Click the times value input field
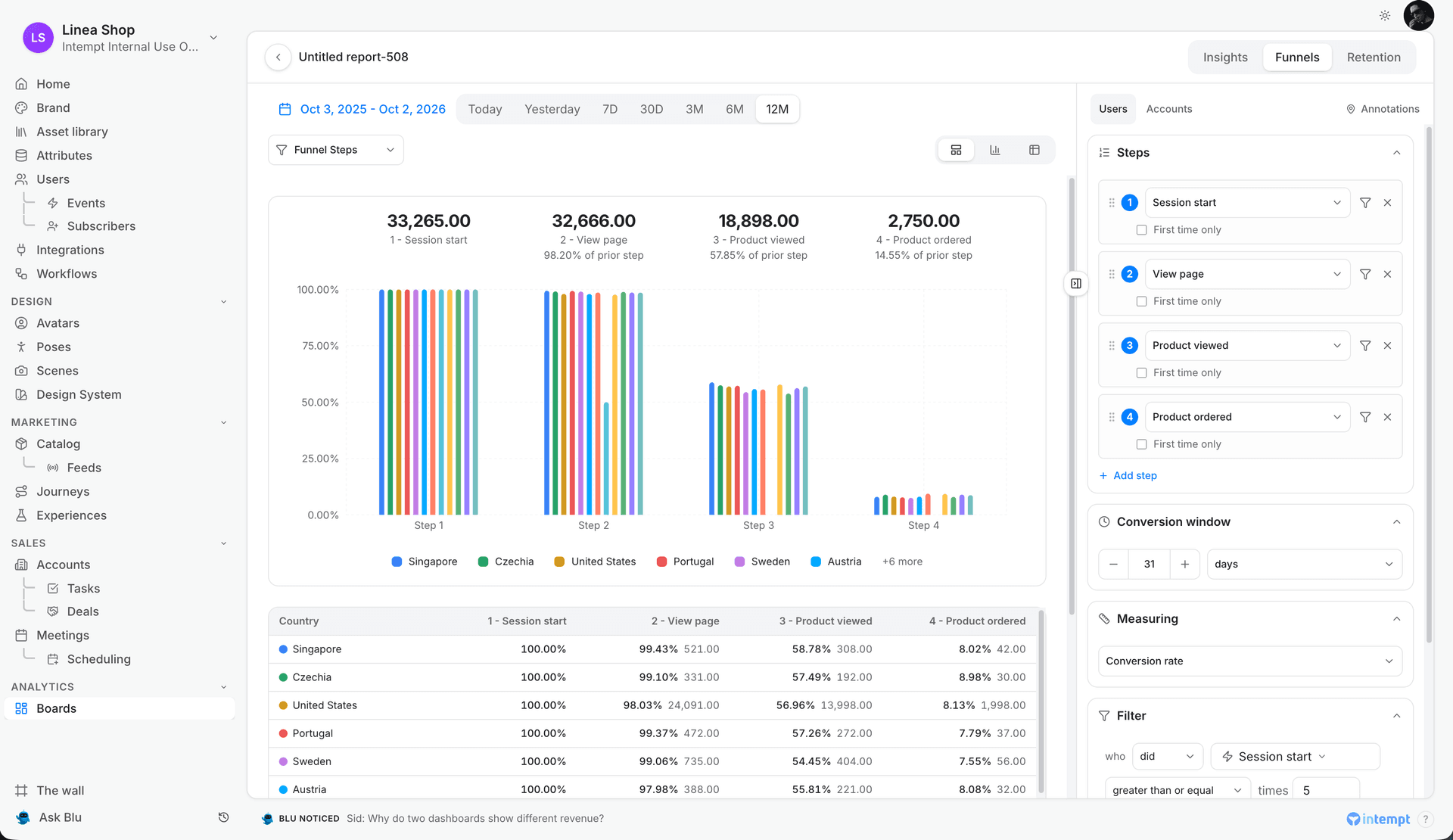Image resolution: width=1453 pixels, height=840 pixels. click(x=1326, y=790)
